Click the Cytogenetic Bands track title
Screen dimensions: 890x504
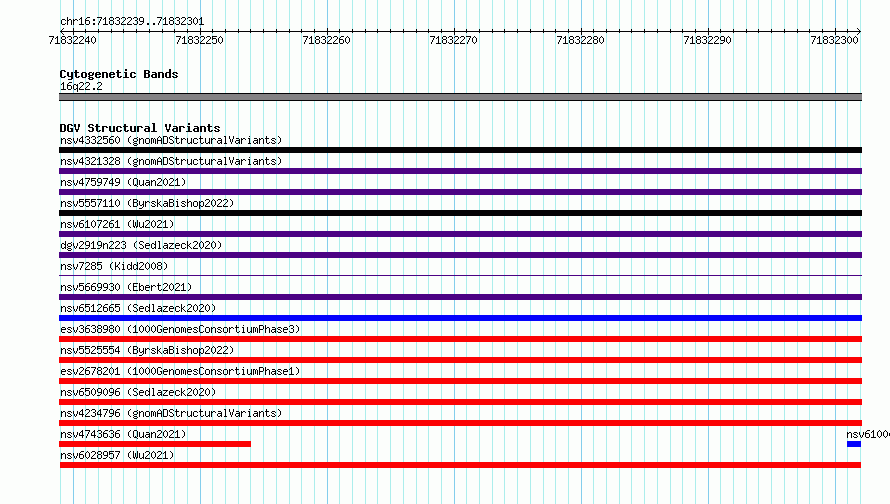click(x=119, y=74)
